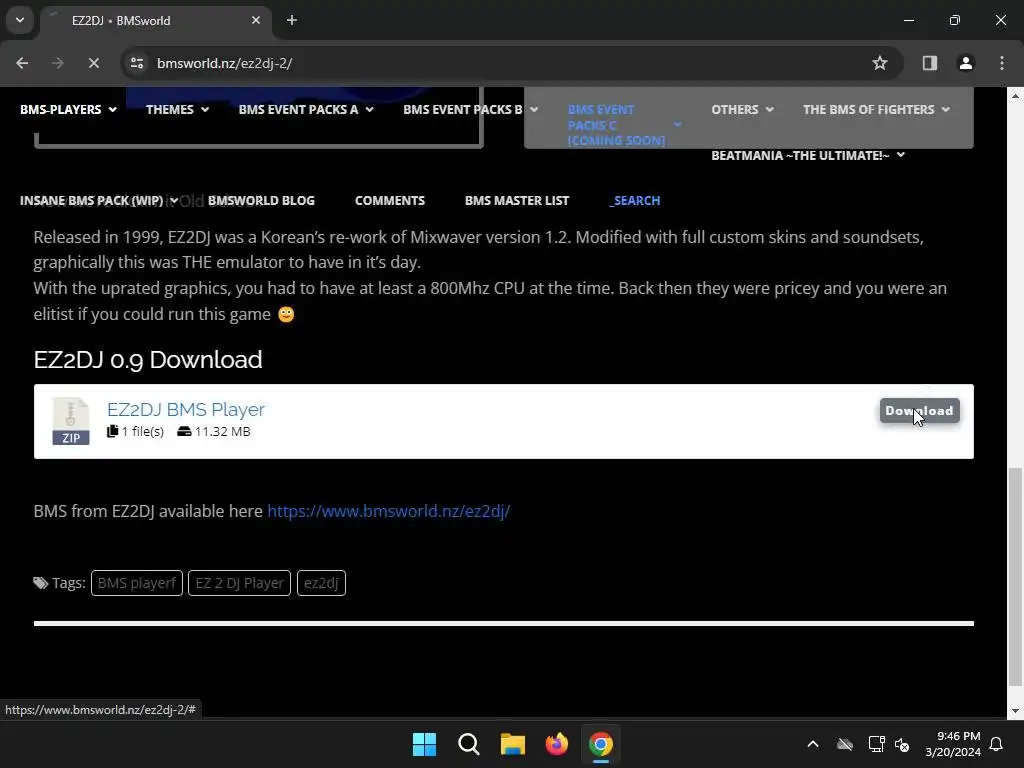Click the address bar URL
The height and width of the screenshot is (768, 1024).
[x=224, y=63]
